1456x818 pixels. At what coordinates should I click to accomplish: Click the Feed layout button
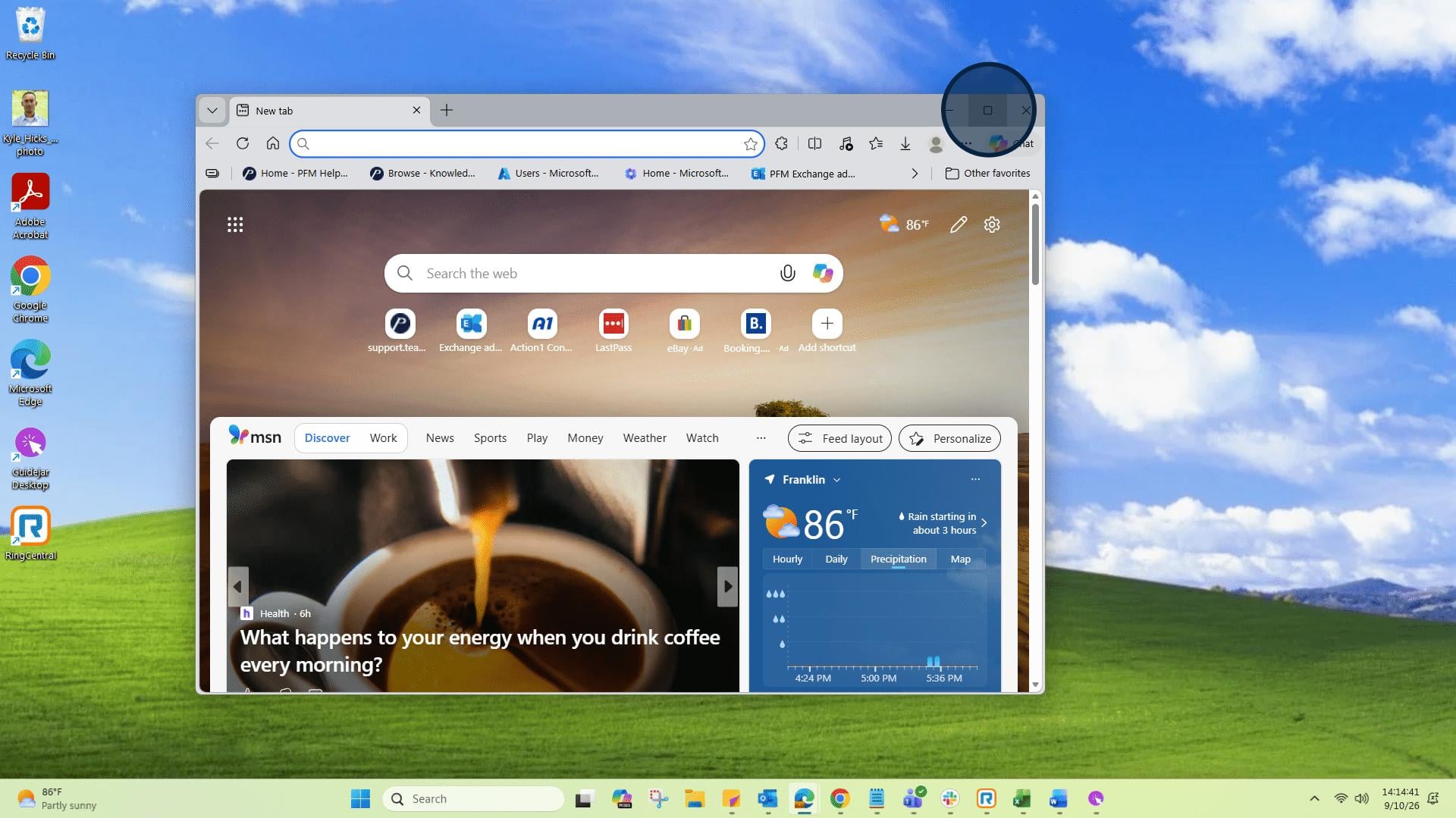tap(839, 438)
